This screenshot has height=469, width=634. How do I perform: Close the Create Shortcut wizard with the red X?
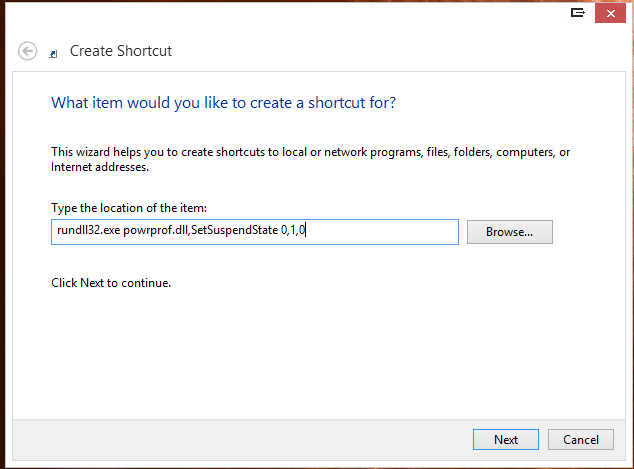click(611, 14)
